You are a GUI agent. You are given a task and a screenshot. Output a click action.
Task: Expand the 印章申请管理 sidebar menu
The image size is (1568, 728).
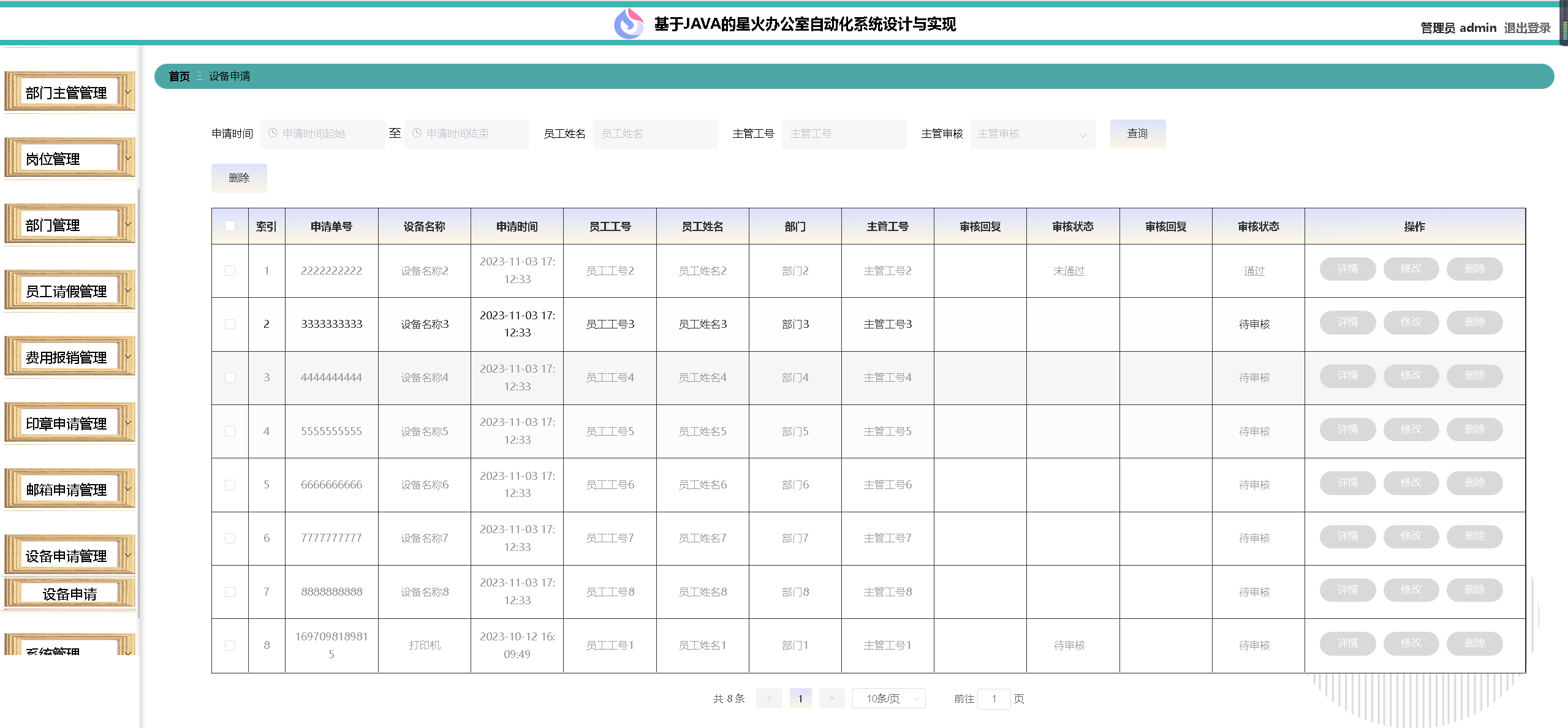(x=69, y=423)
